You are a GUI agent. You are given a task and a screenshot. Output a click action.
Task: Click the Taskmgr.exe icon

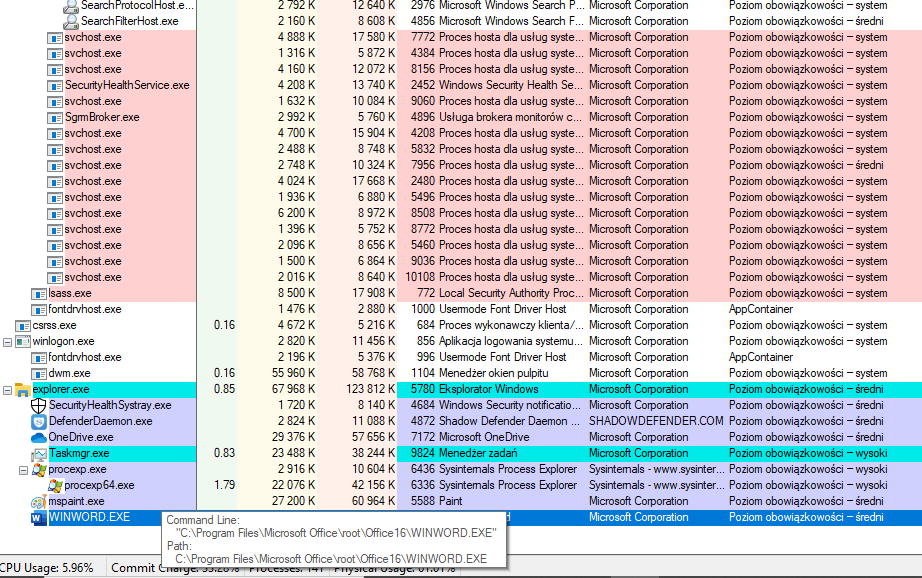[39, 454]
